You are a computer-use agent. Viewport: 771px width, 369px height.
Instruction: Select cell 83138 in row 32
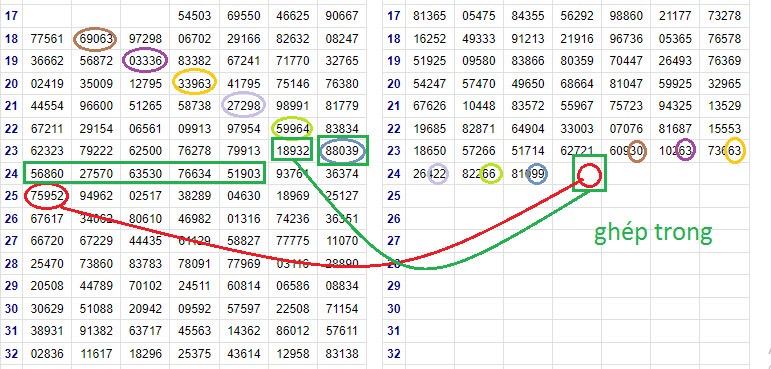point(342,353)
